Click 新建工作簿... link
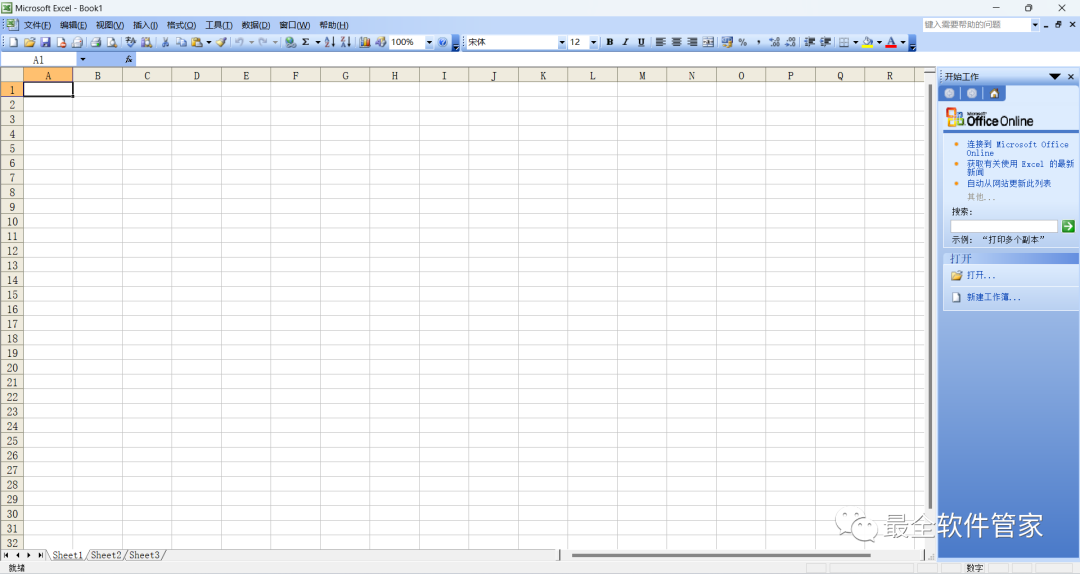1080x574 pixels. [x=993, y=297]
